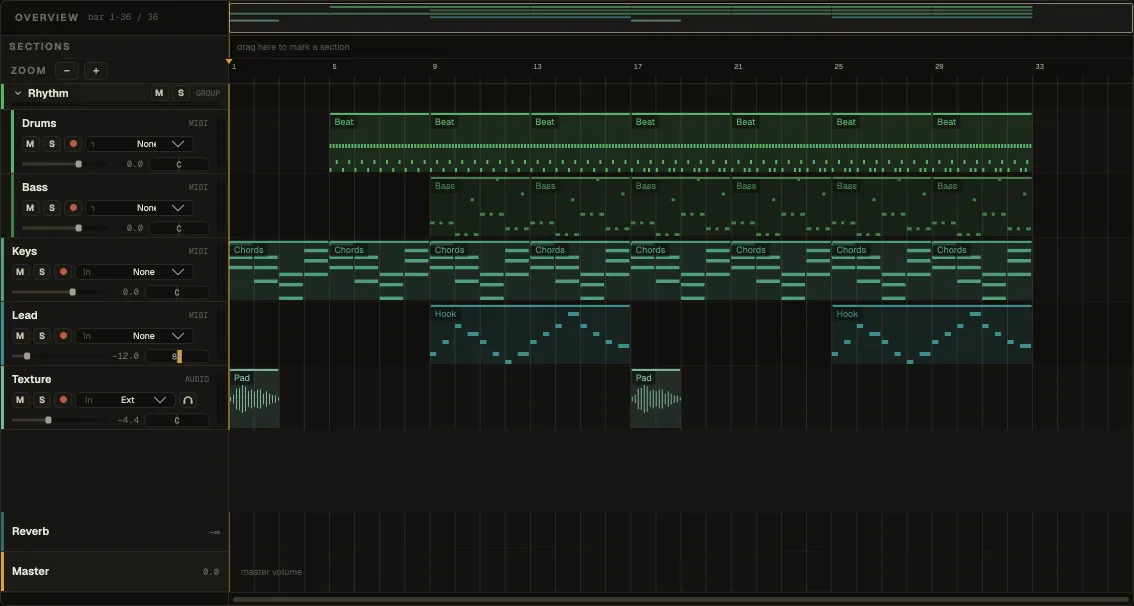Click the Texture volume value -4.4
The image size is (1134, 606).
point(128,420)
